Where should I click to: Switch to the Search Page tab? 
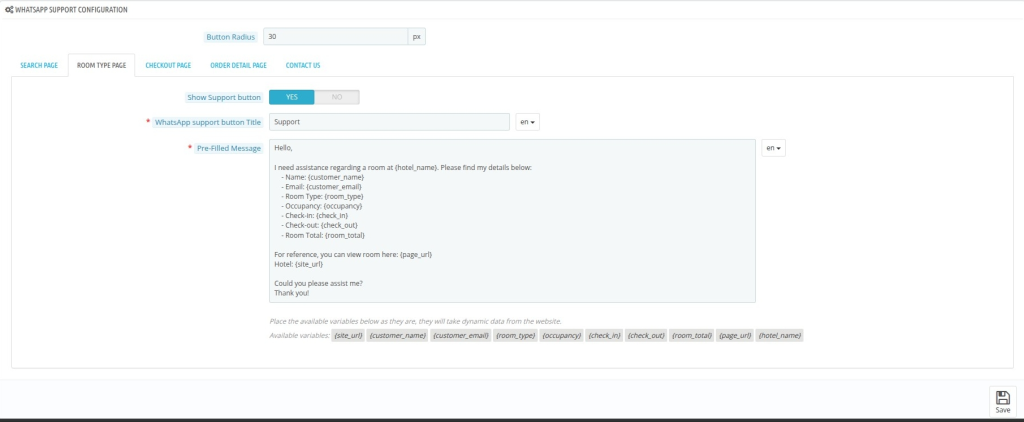[x=39, y=65]
